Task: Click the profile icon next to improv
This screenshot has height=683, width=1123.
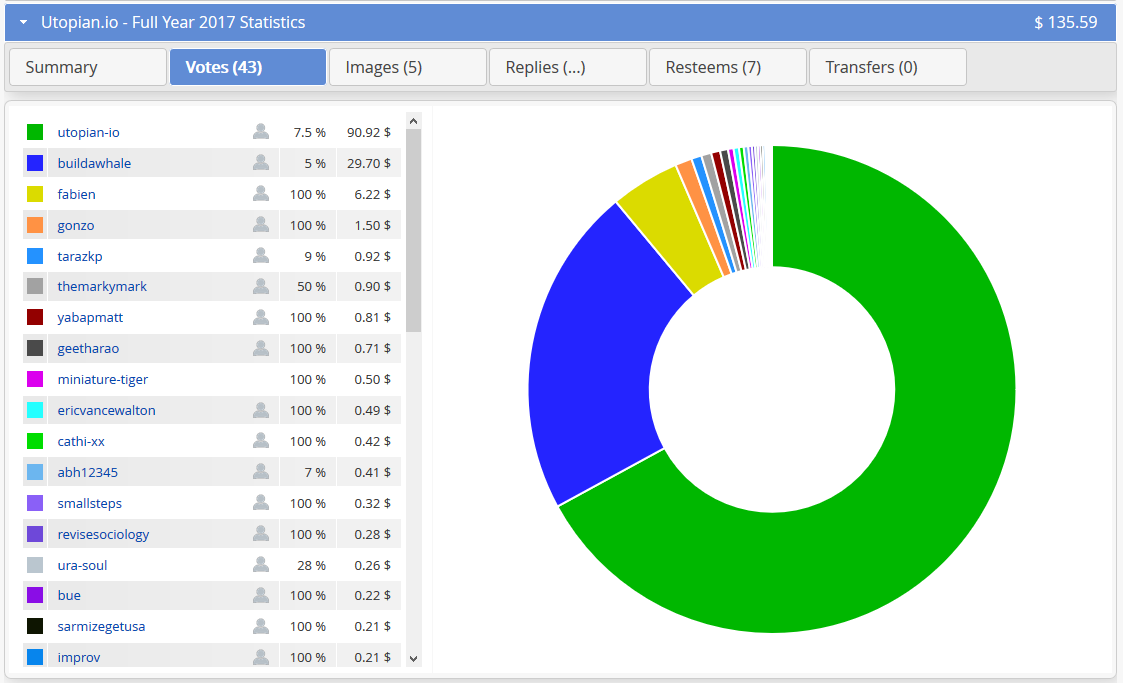Action: (x=261, y=657)
